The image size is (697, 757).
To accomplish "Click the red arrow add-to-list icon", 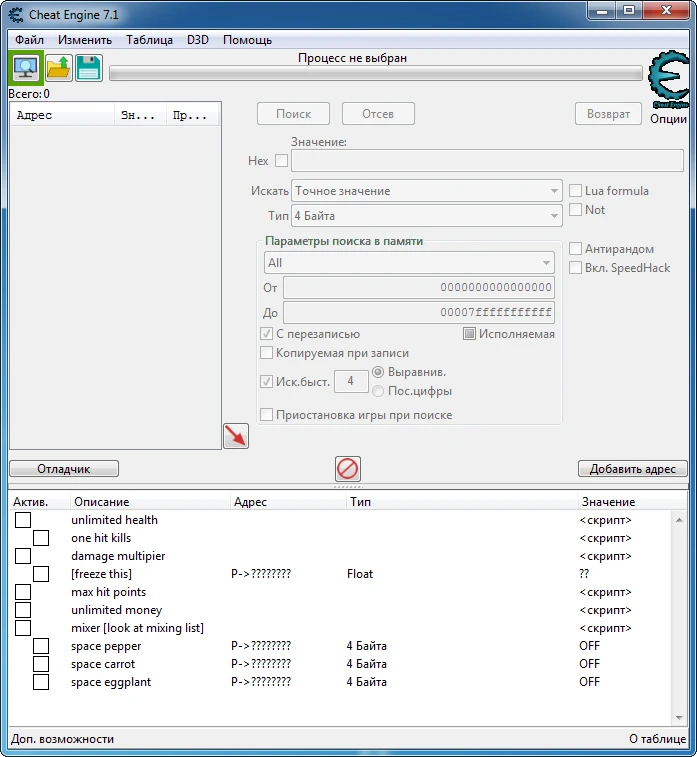I will point(235,436).
